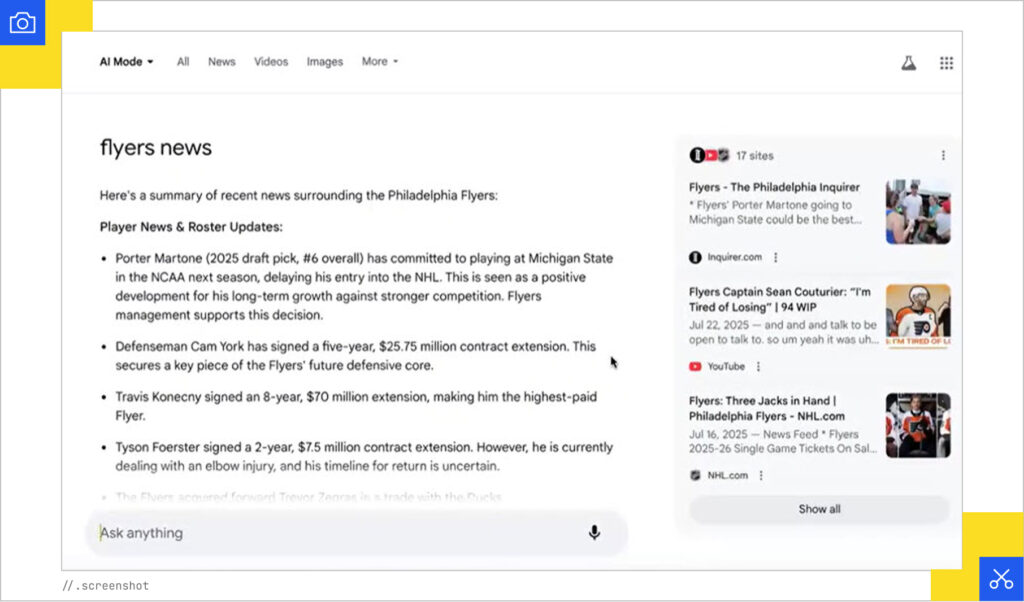This screenshot has height=602, width=1024.
Task: Expand the More search options dropdown
Action: click(x=379, y=61)
